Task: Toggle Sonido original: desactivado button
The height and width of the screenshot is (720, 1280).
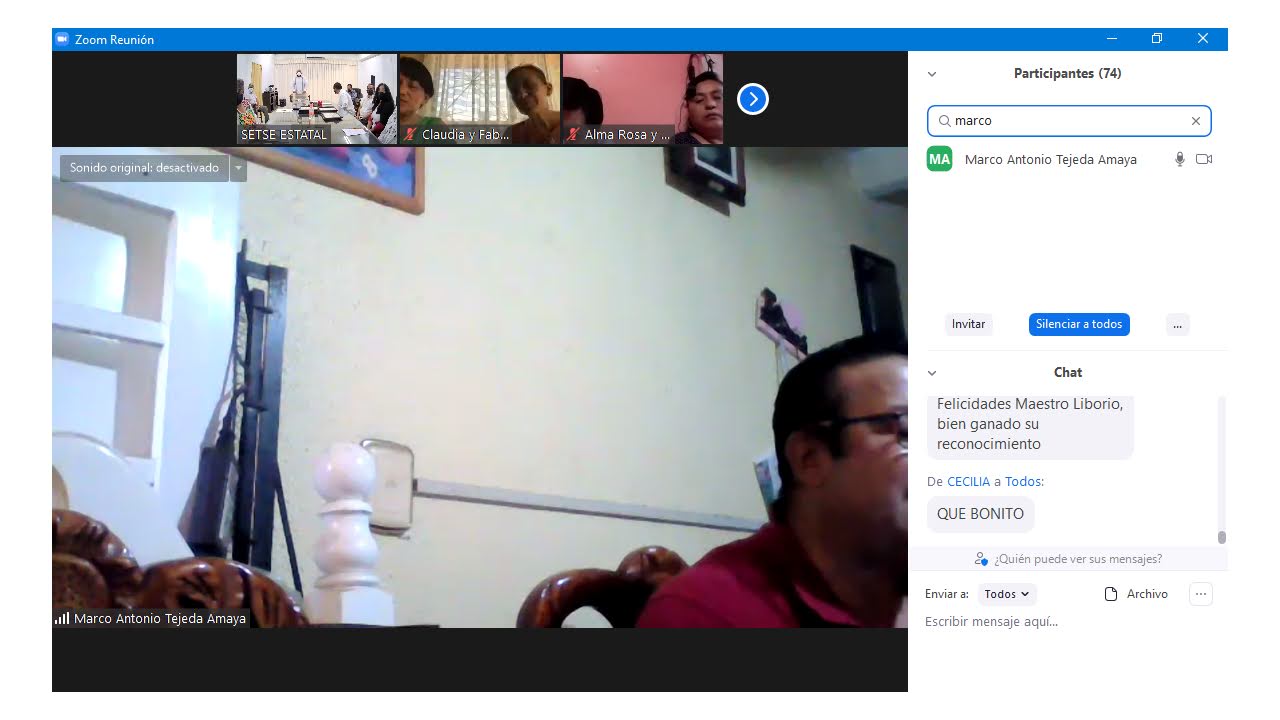Action: tap(144, 168)
